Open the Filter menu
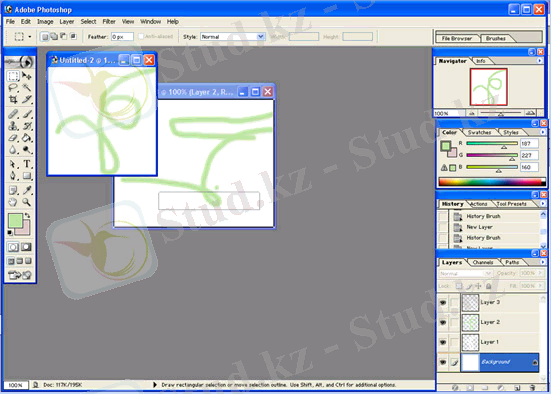This screenshot has width=551, height=394. click(x=109, y=22)
